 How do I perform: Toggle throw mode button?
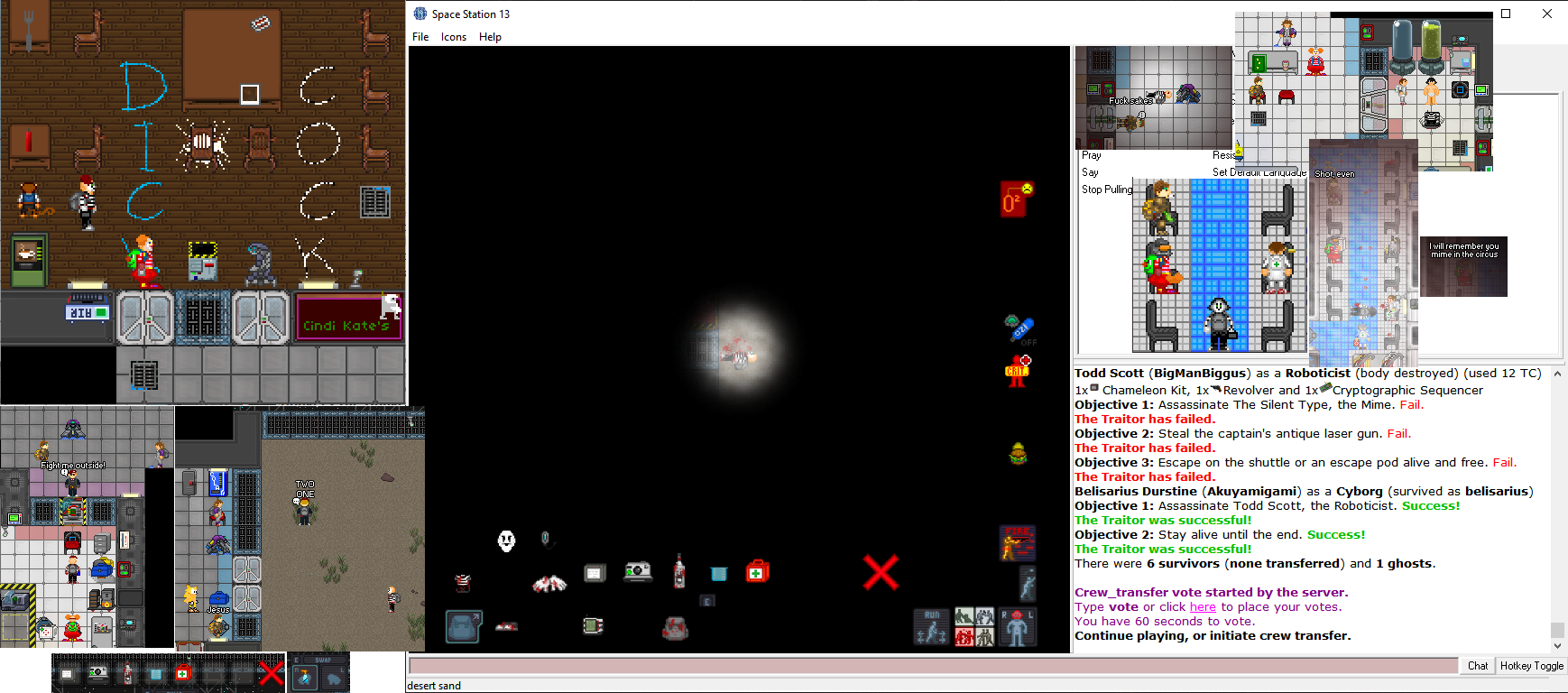tap(1028, 584)
